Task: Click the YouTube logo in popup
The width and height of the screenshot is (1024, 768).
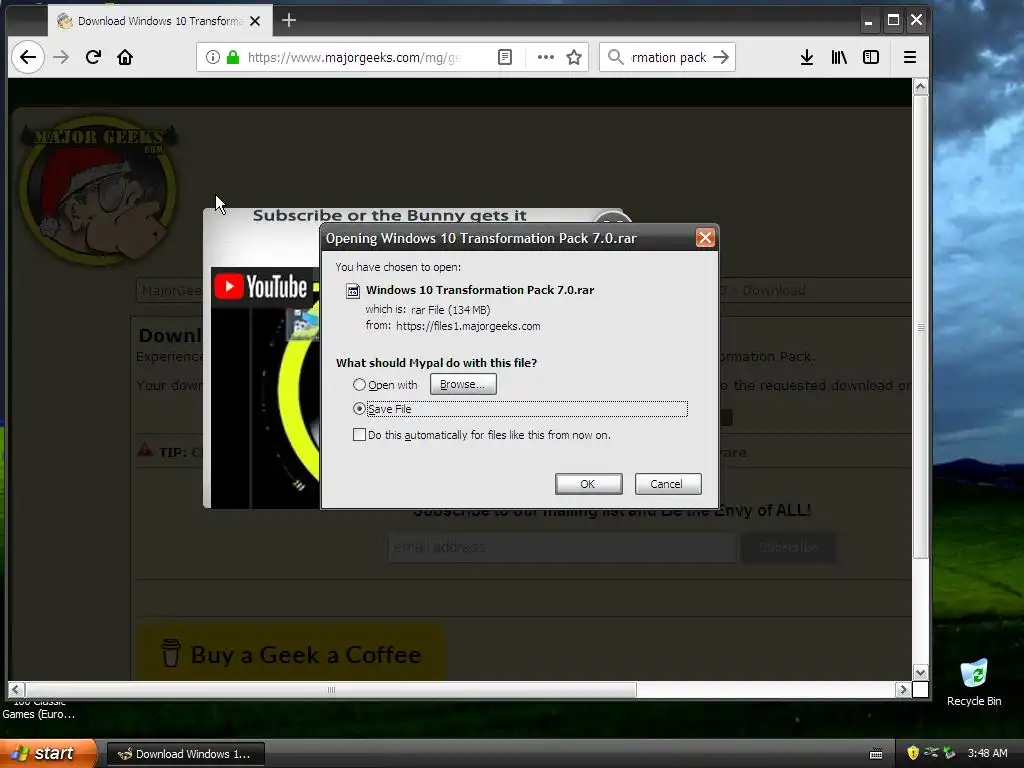Action: click(x=261, y=287)
